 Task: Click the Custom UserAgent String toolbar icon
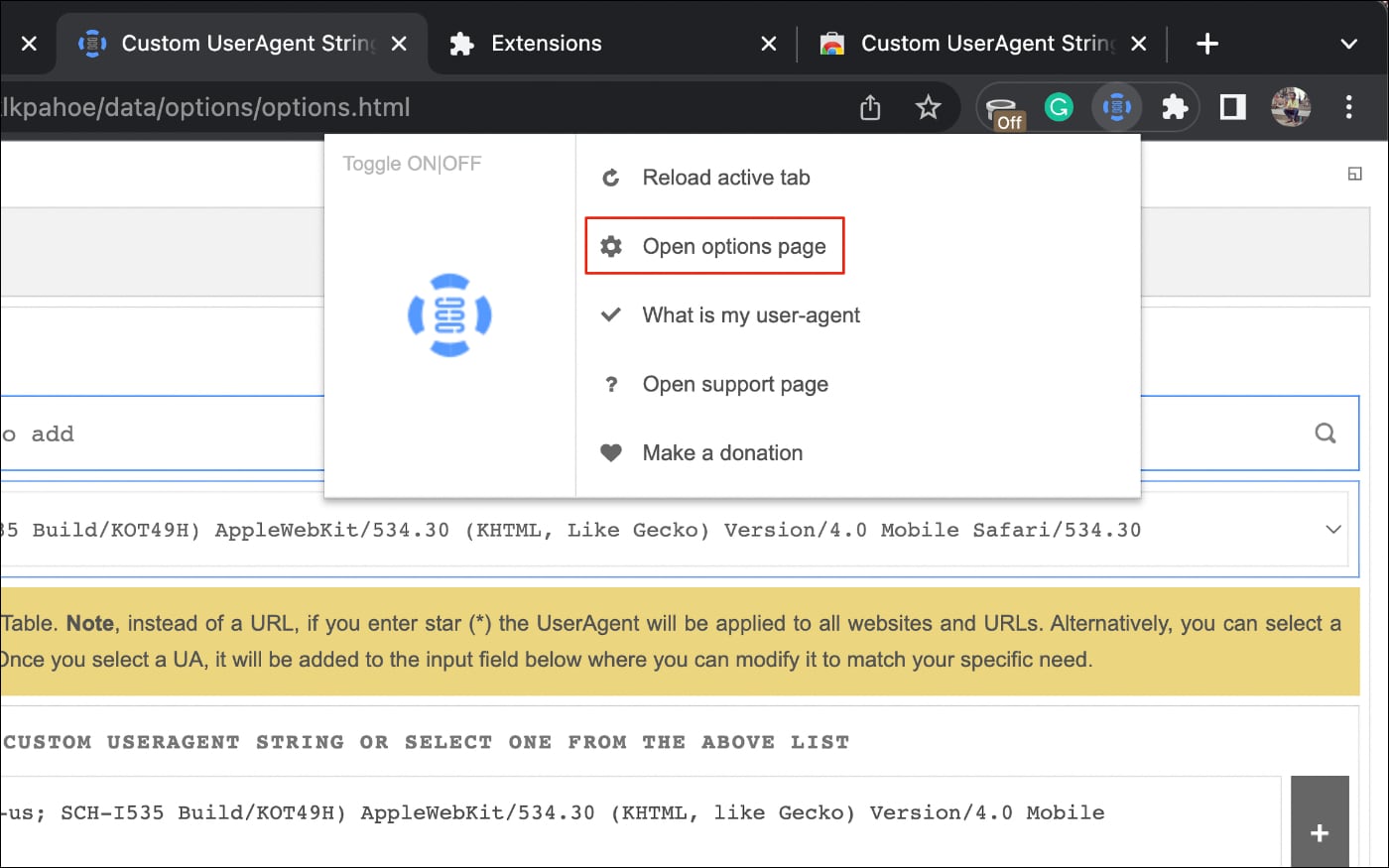point(1117,107)
